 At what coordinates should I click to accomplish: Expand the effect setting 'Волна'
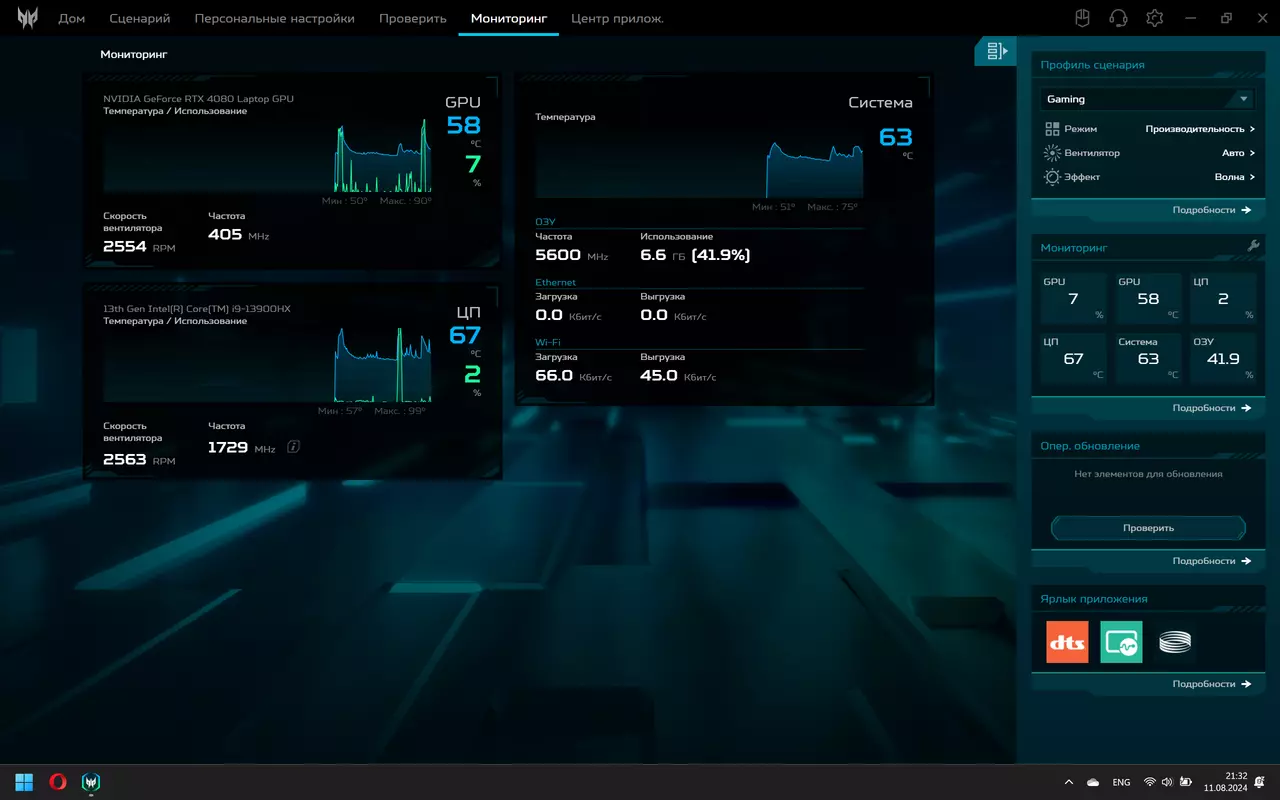[x=1235, y=177]
